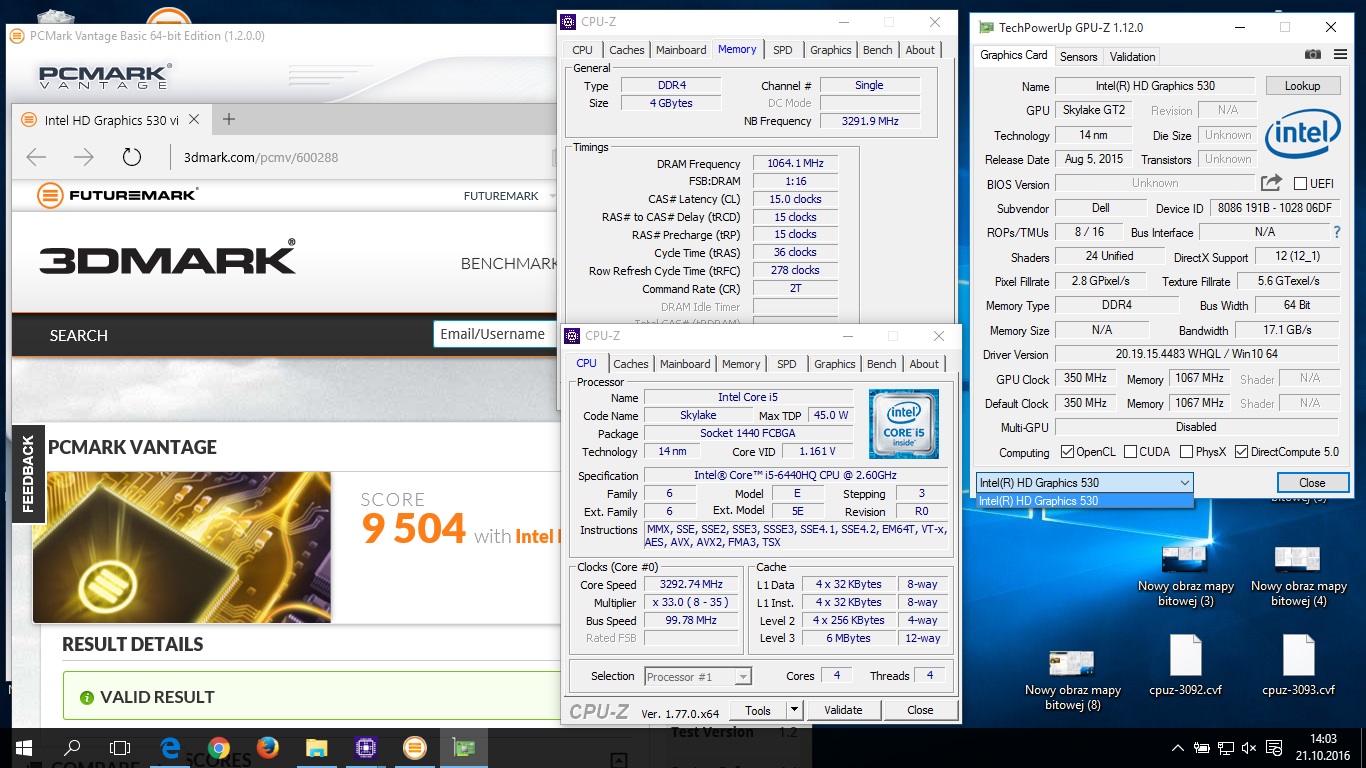
Task: Switch to GPU-Z taskbar icon
Action: point(463,747)
